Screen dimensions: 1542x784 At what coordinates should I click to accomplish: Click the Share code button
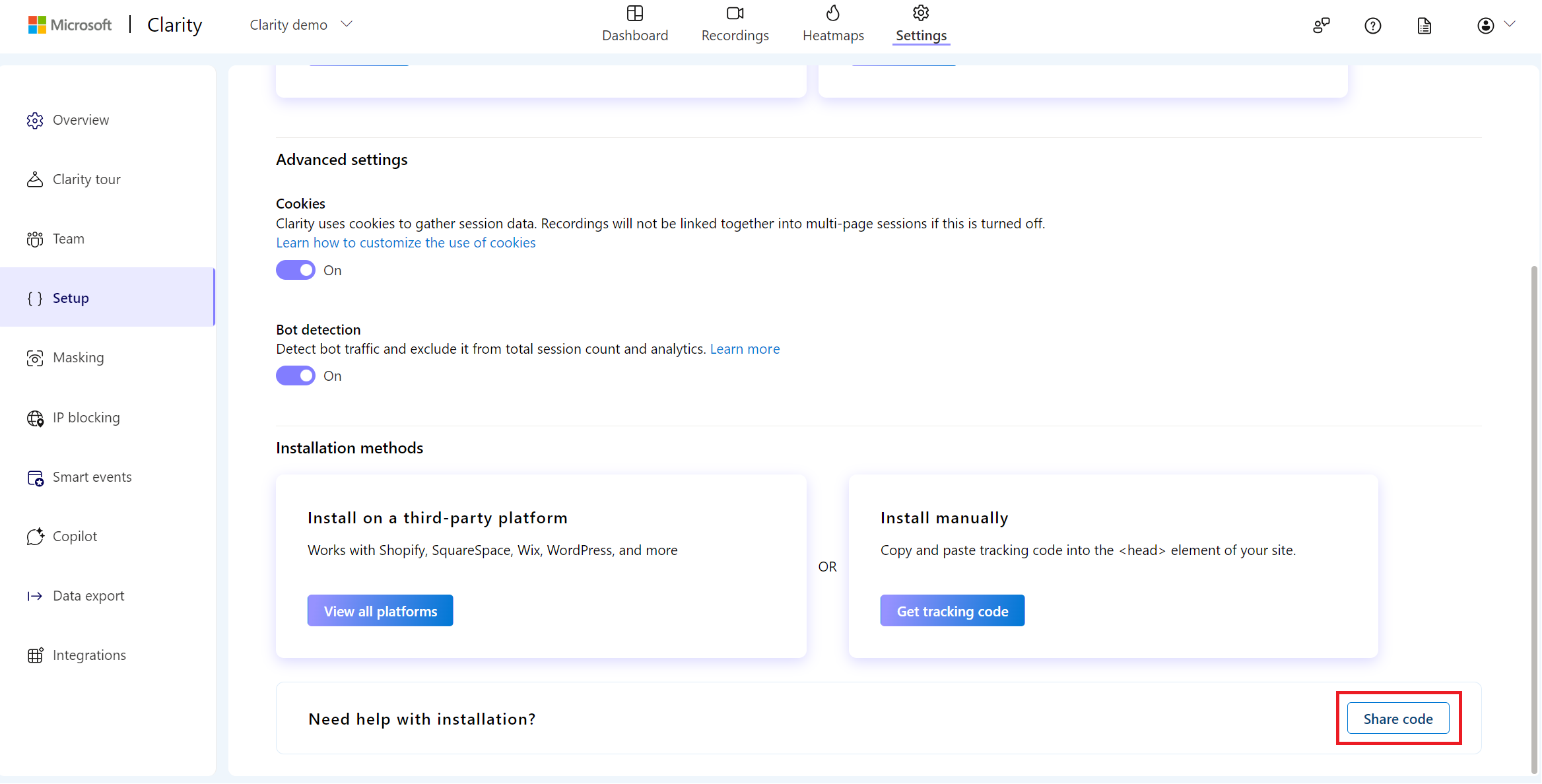pyautogui.click(x=1398, y=718)
